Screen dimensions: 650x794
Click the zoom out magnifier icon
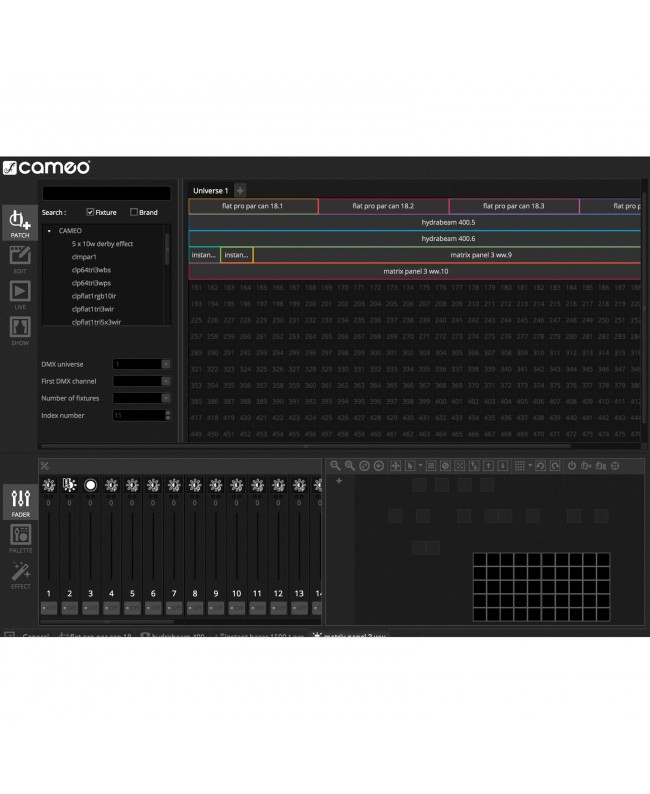click(336, 466)
